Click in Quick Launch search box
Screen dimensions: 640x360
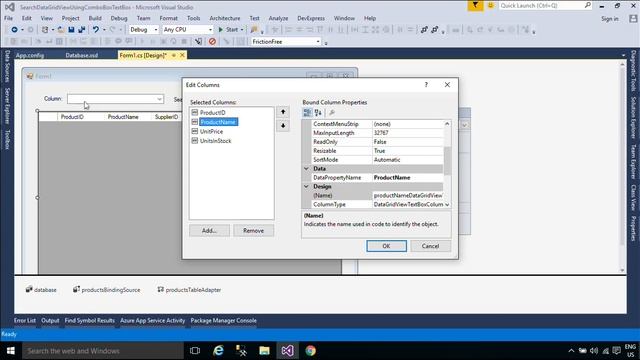545,6
